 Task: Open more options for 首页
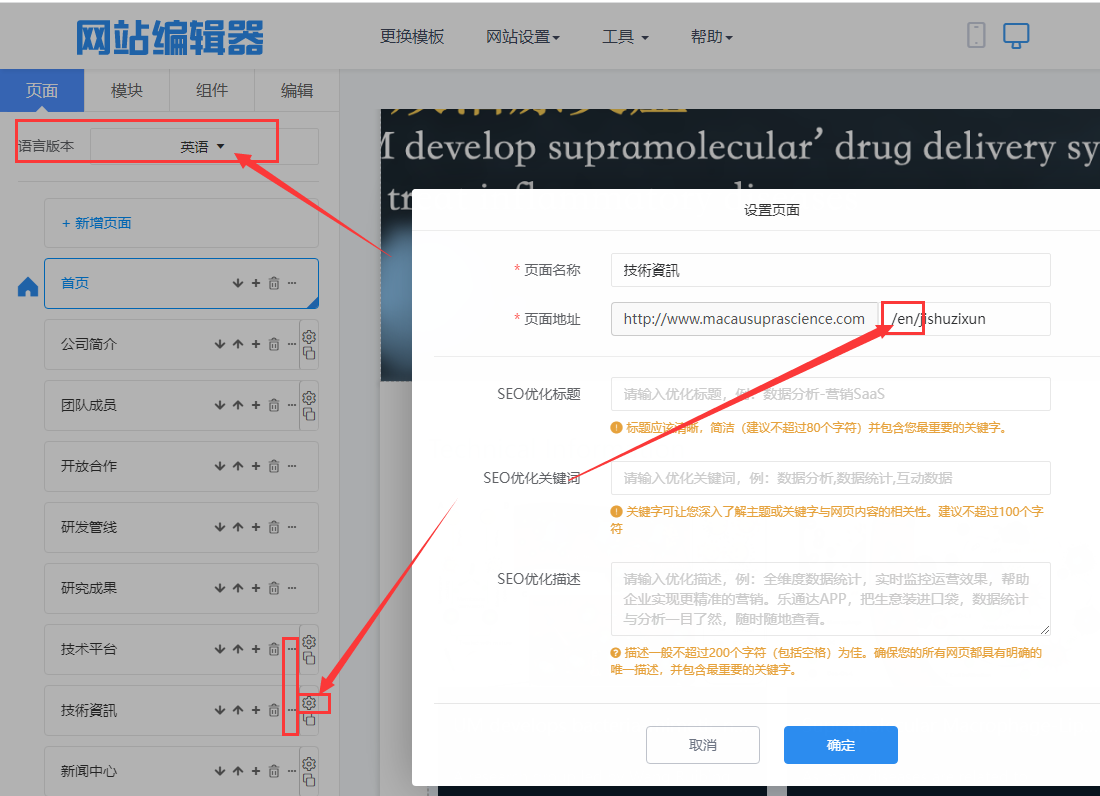pos(292,283)
